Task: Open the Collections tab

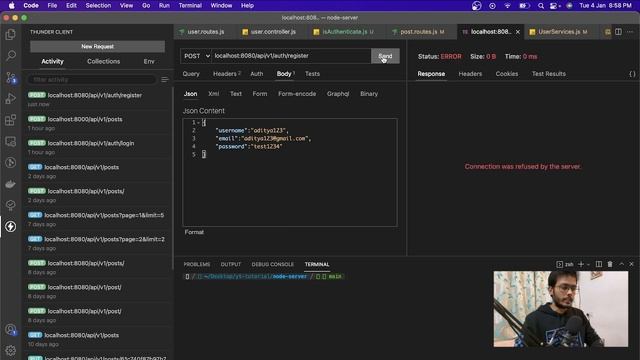Action: click(103, 61)
